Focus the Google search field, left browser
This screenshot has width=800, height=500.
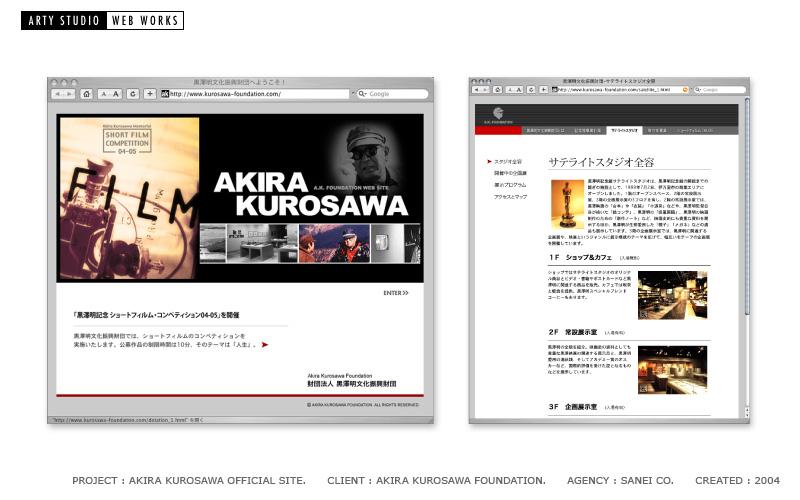[x=392, y=94]
